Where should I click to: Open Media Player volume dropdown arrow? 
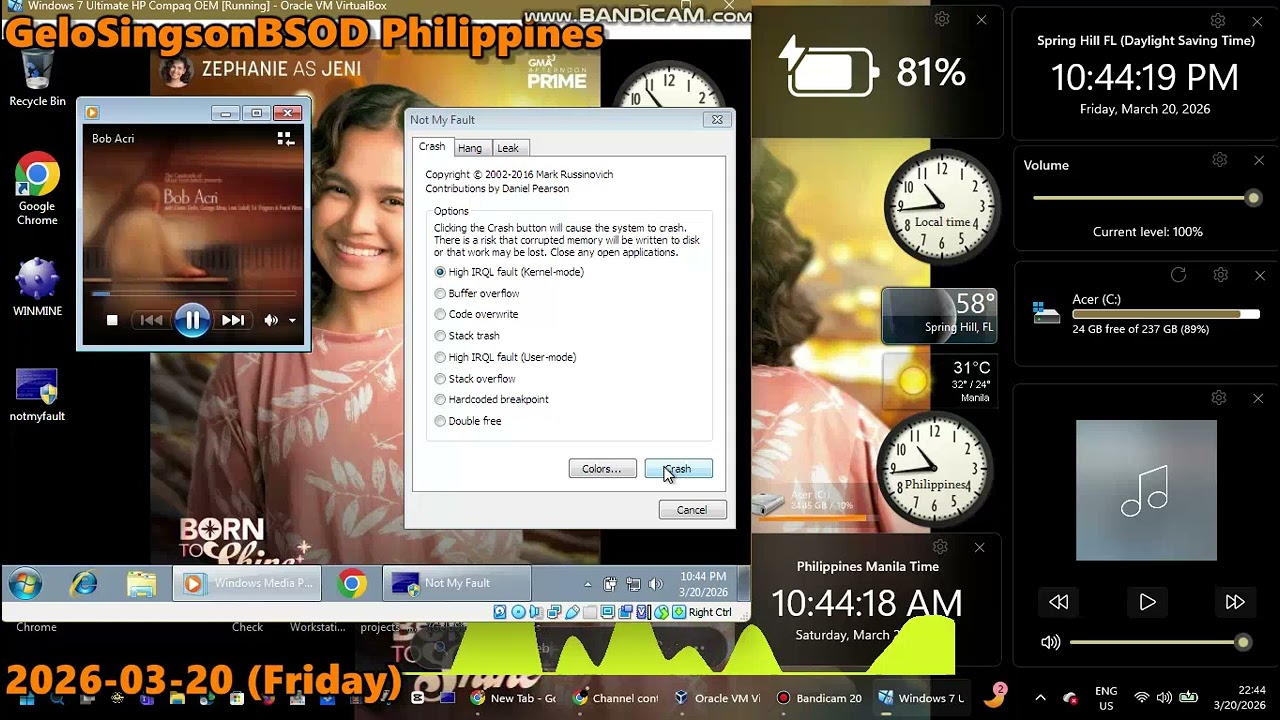[292, 321]
